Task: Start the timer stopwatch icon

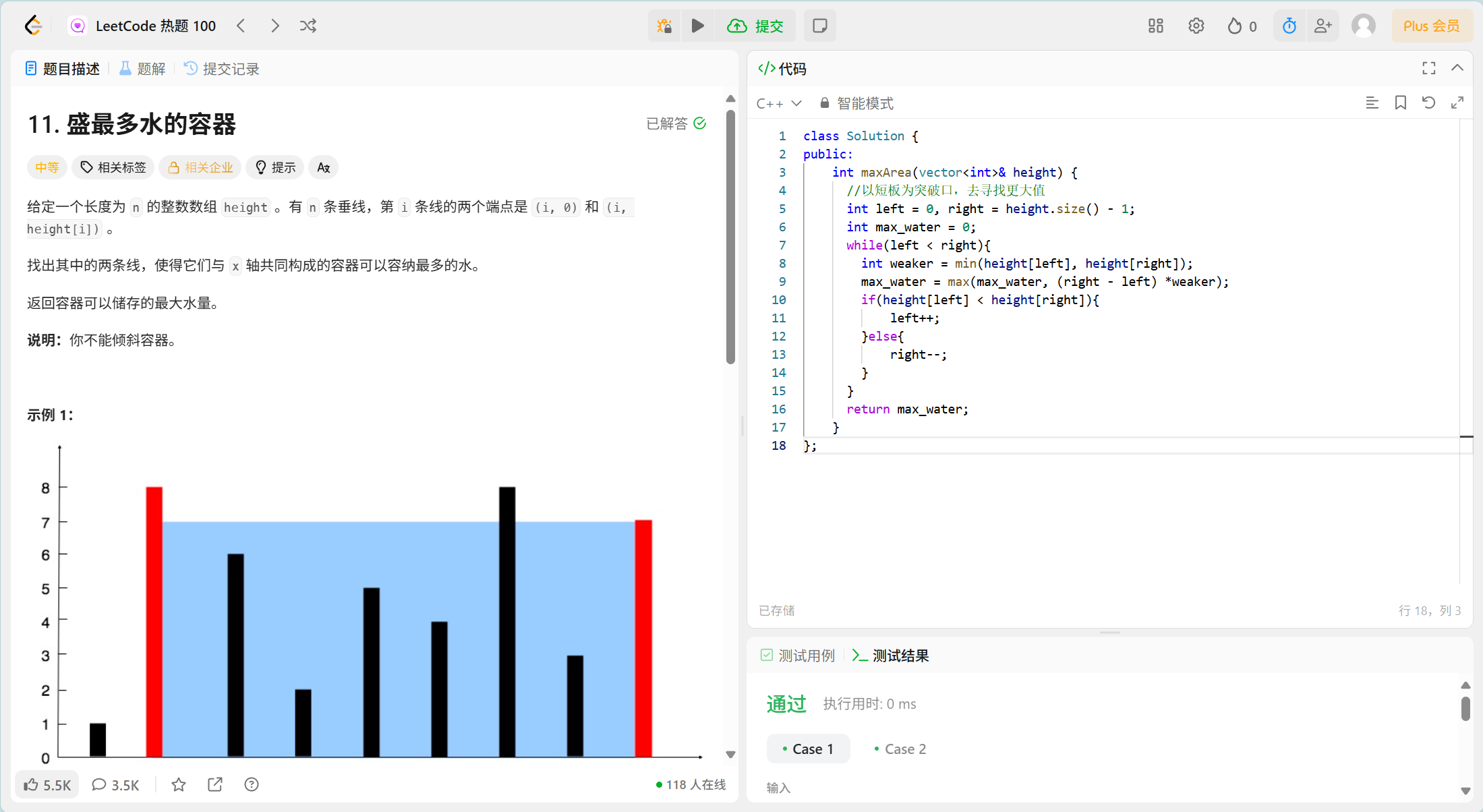Action: click(x=1289, y=26)
